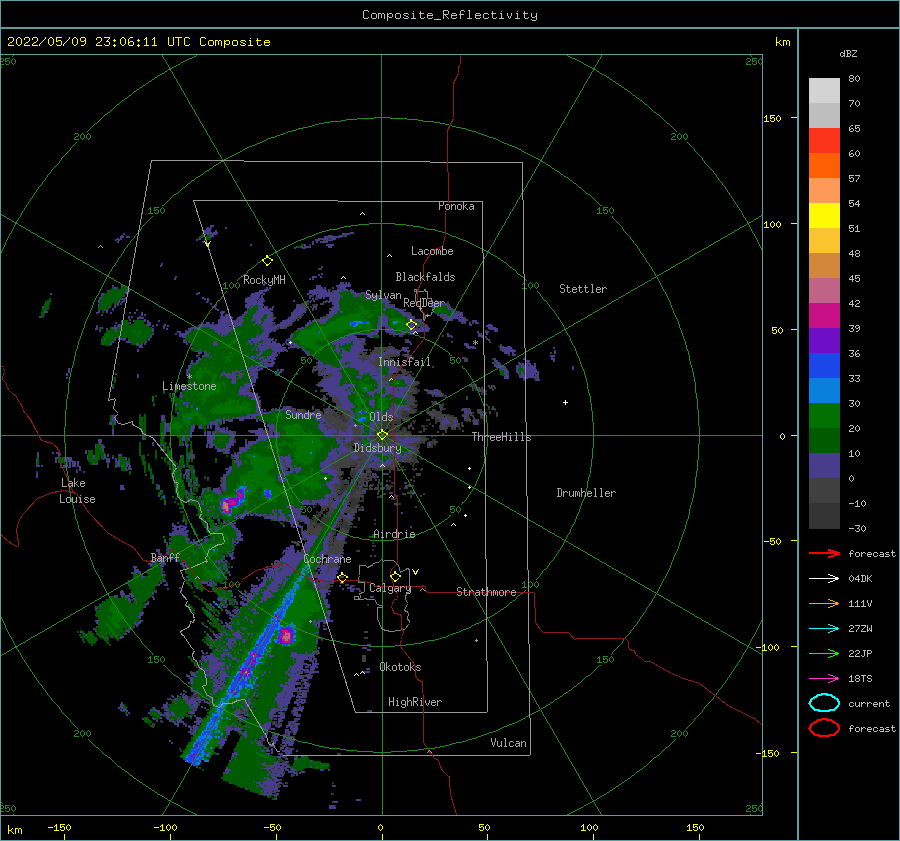Click the 2022/05/09 23:06:11 UTC timestamp

click(87, 42)
